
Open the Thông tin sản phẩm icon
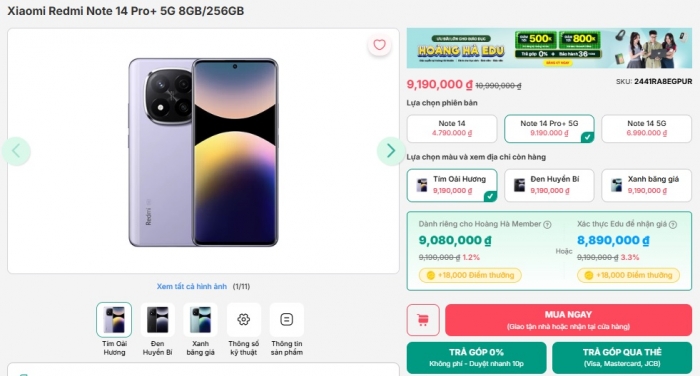tap(287, 319)
